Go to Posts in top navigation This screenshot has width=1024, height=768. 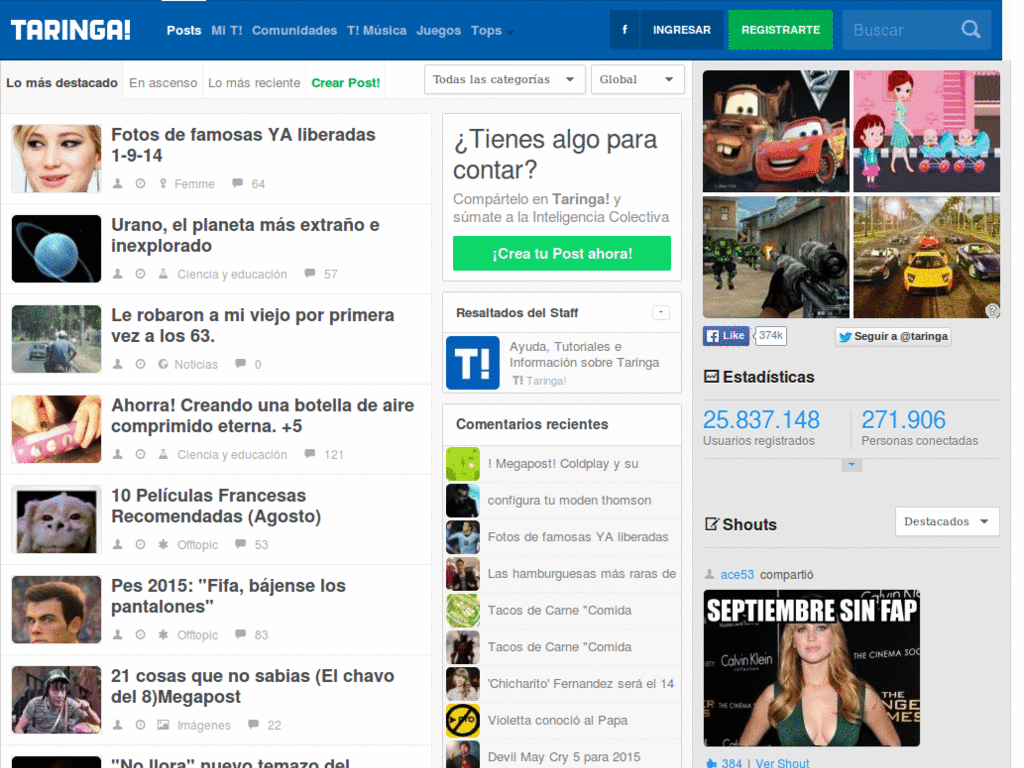[184, 31]
